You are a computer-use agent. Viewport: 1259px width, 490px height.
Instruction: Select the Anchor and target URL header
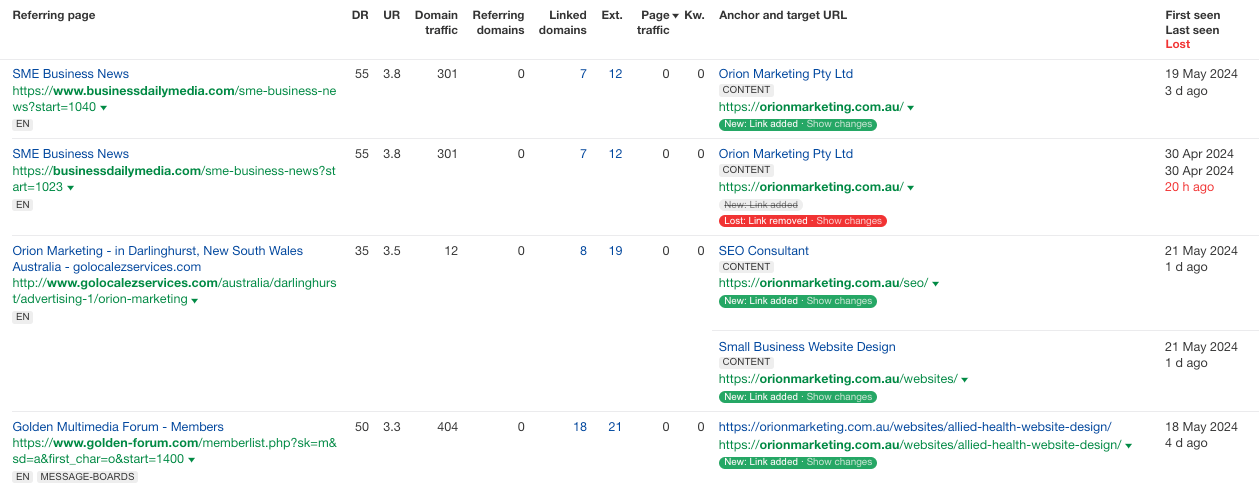[x=783, y=16]
